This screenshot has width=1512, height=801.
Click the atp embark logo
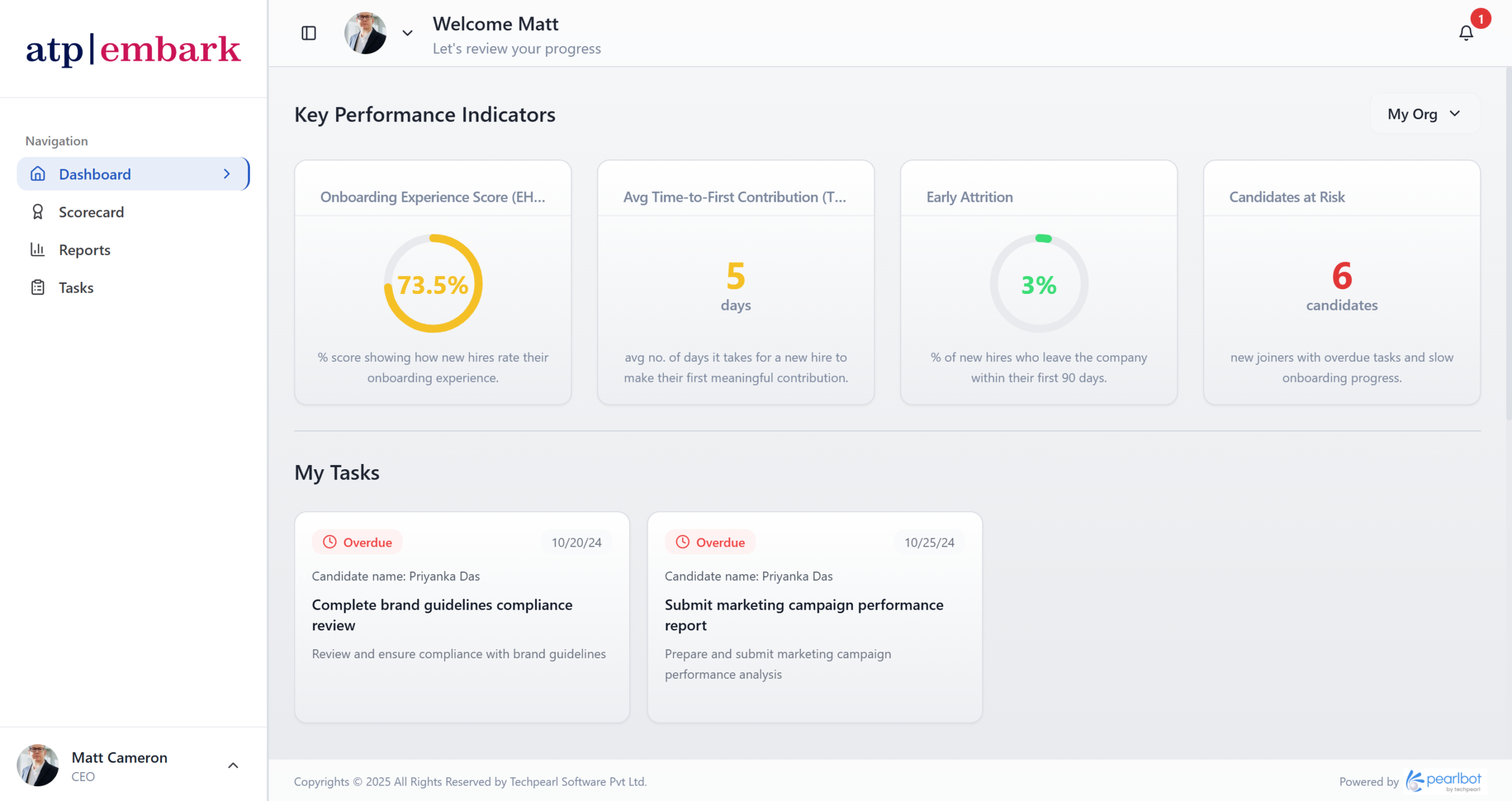tap(133, 49)
